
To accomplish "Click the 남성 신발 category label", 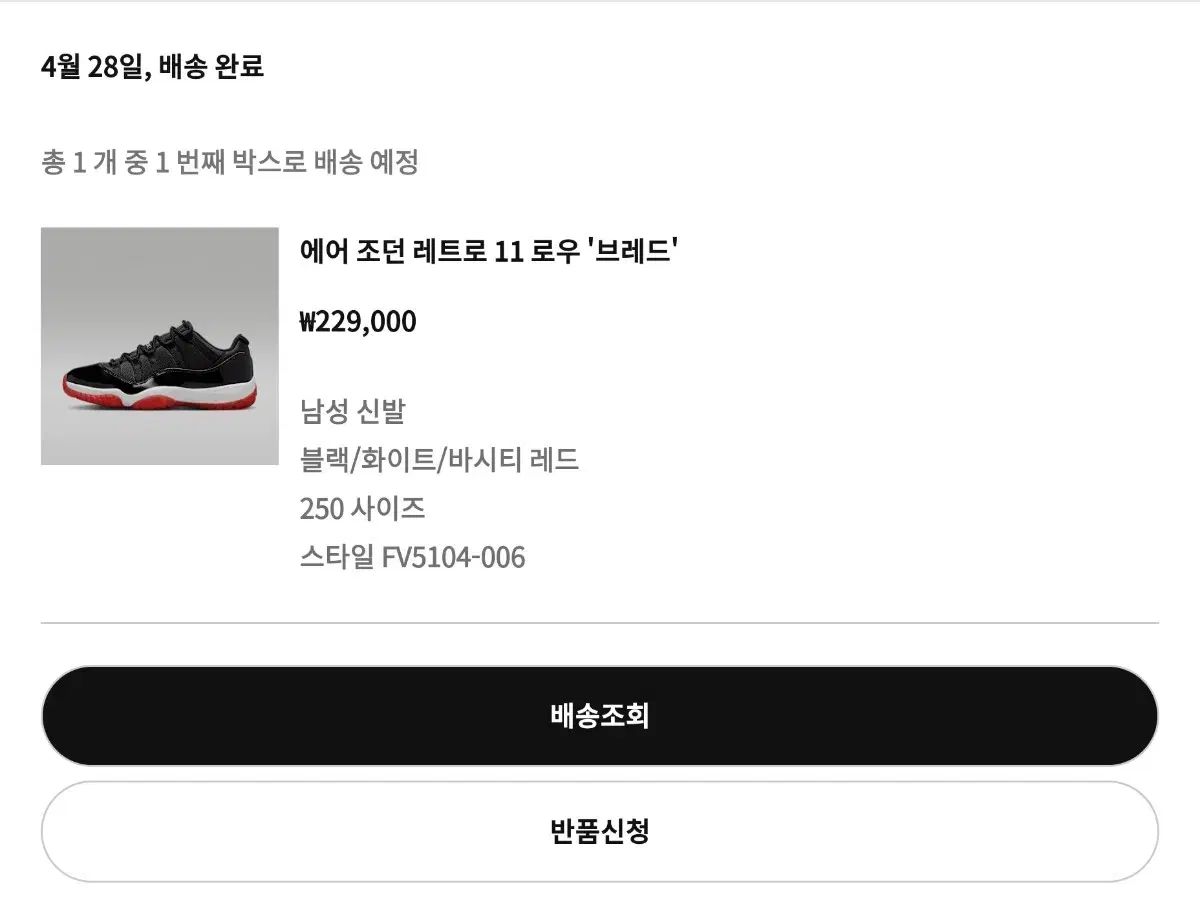I will pyautogui.click(x=352, y=412).
